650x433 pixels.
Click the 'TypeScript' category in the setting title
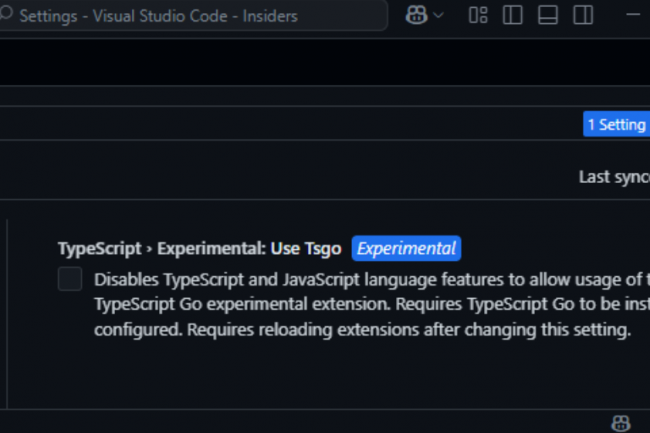click(x=100, y=248)
